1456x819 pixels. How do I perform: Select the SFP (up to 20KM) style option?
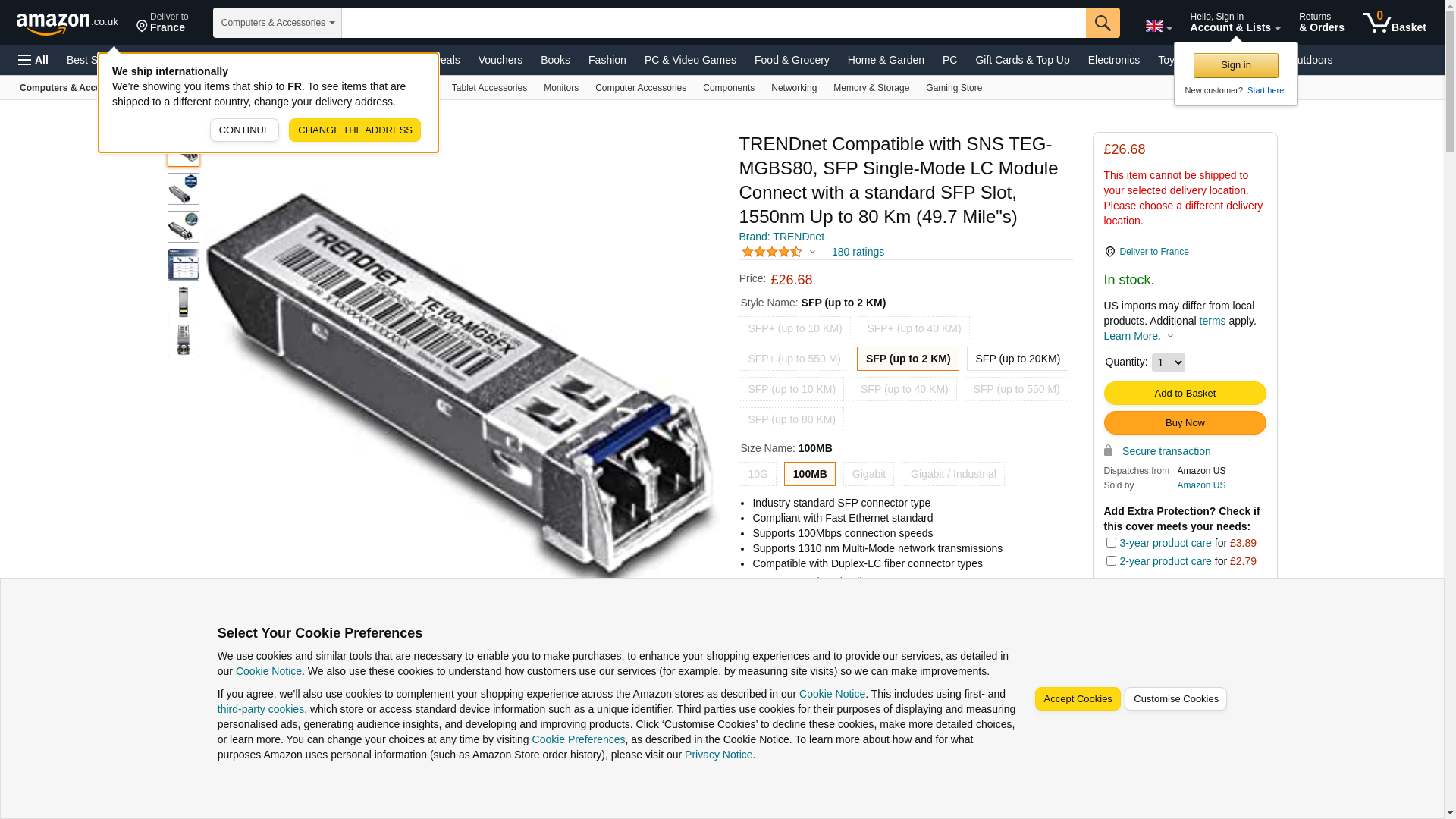pyautogui.click(x=1018, y=359)
